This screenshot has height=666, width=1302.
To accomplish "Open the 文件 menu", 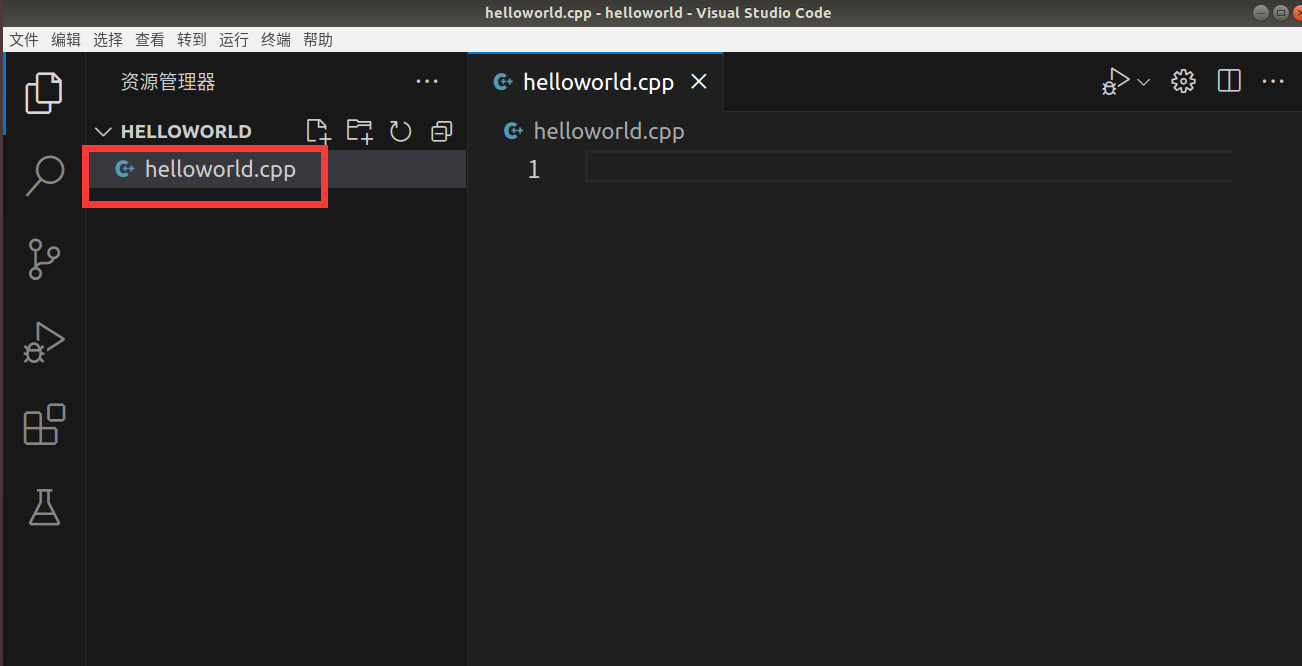I will (x=24, y=40).
